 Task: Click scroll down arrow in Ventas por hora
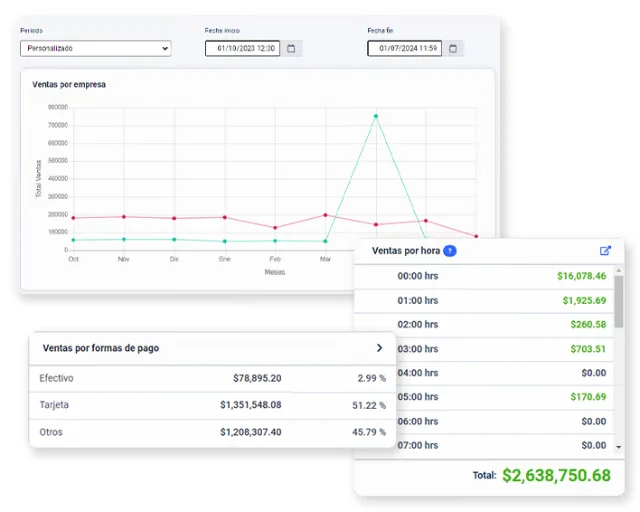(619, 447)
